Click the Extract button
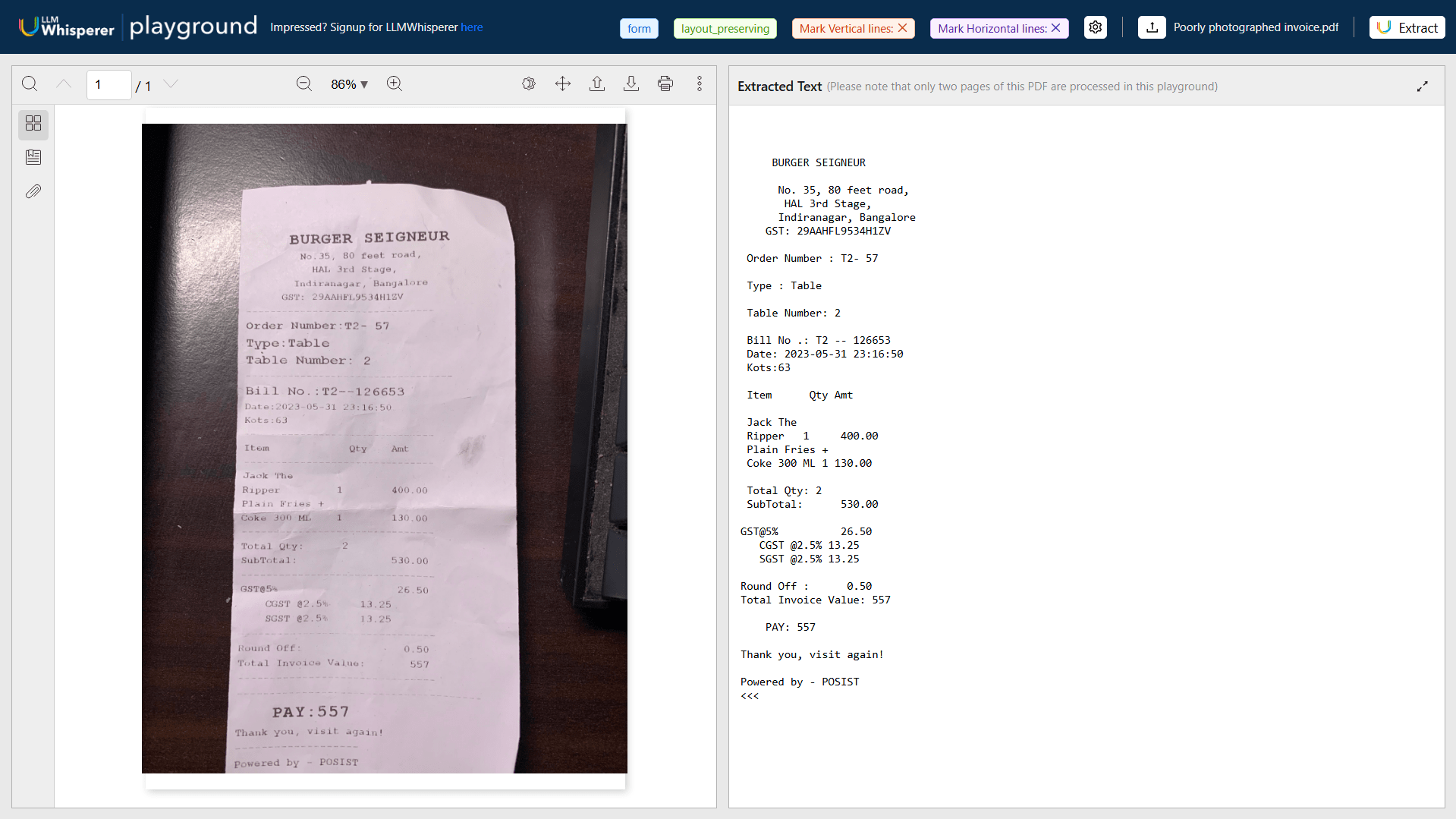The width and height of the screenshot is (1456, 819). (x=1406, y=27)
